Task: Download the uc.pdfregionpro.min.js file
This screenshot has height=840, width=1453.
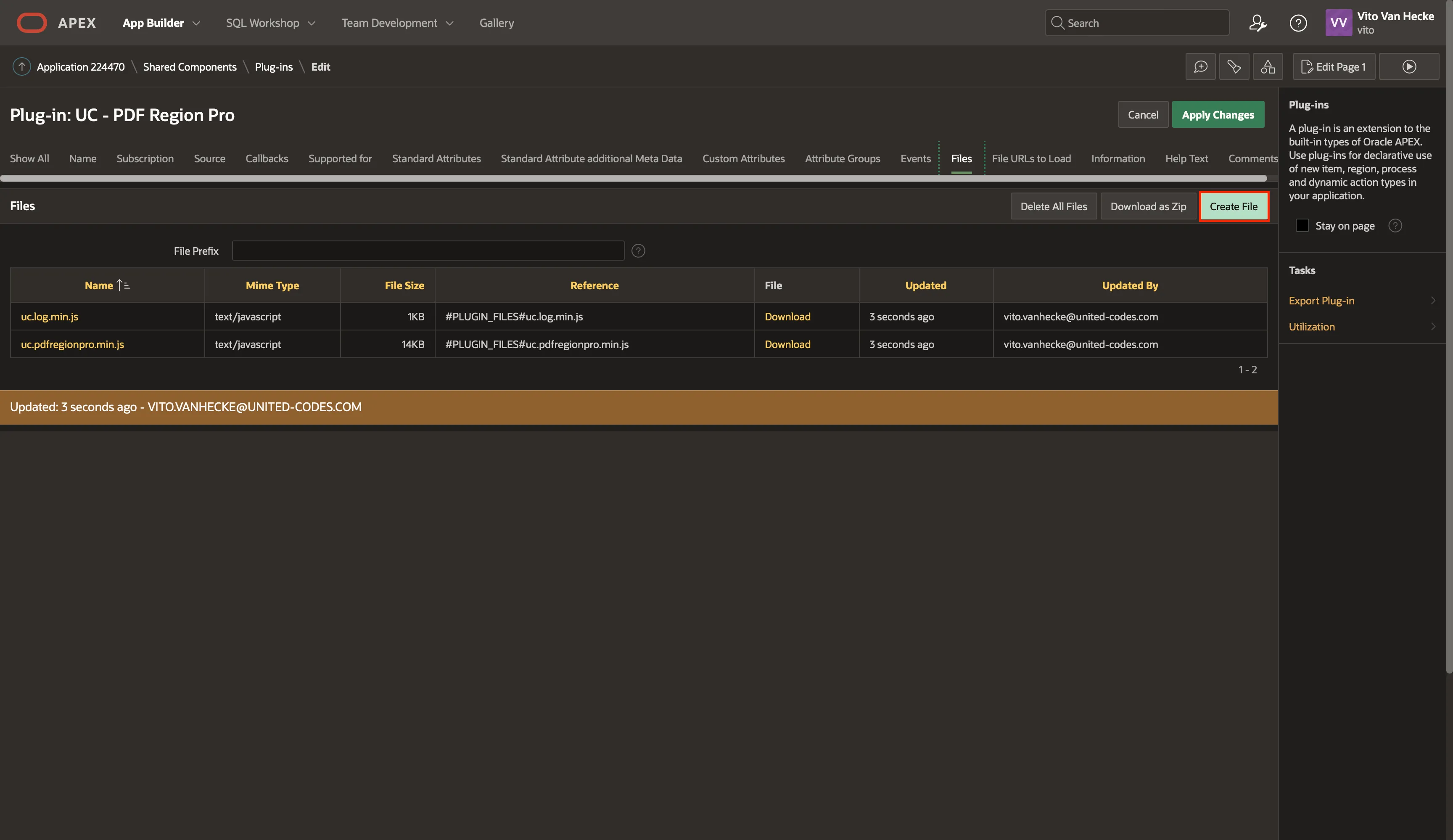Action: [x=787, y=344]
